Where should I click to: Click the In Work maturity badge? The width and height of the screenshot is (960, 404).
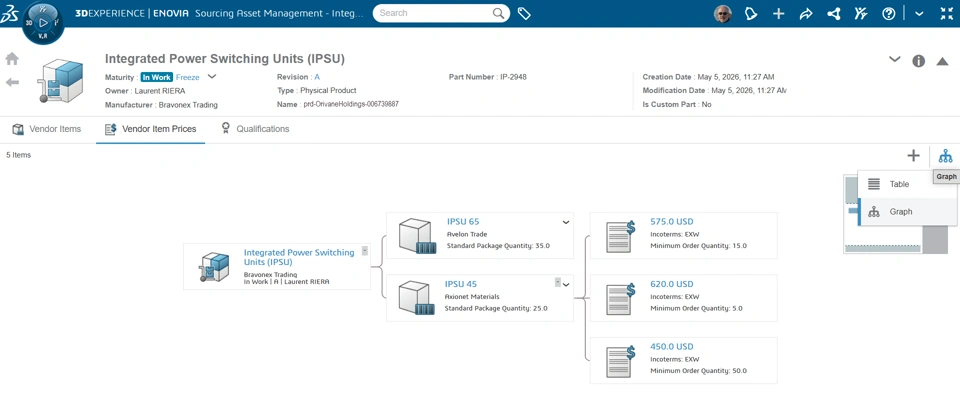(157, 77)
